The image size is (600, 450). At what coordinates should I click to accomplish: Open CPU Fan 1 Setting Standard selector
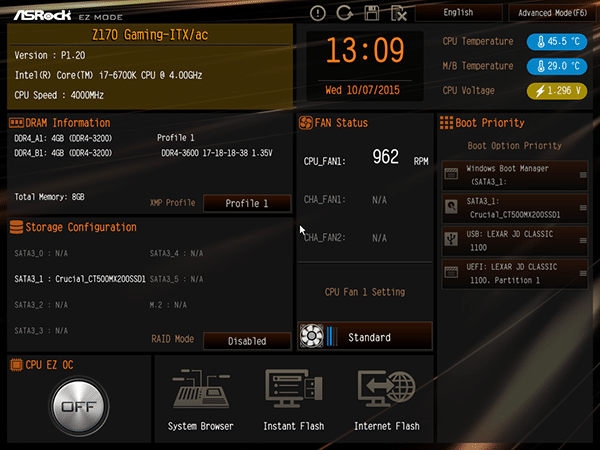pyautogui.click(x=365, y=336)
